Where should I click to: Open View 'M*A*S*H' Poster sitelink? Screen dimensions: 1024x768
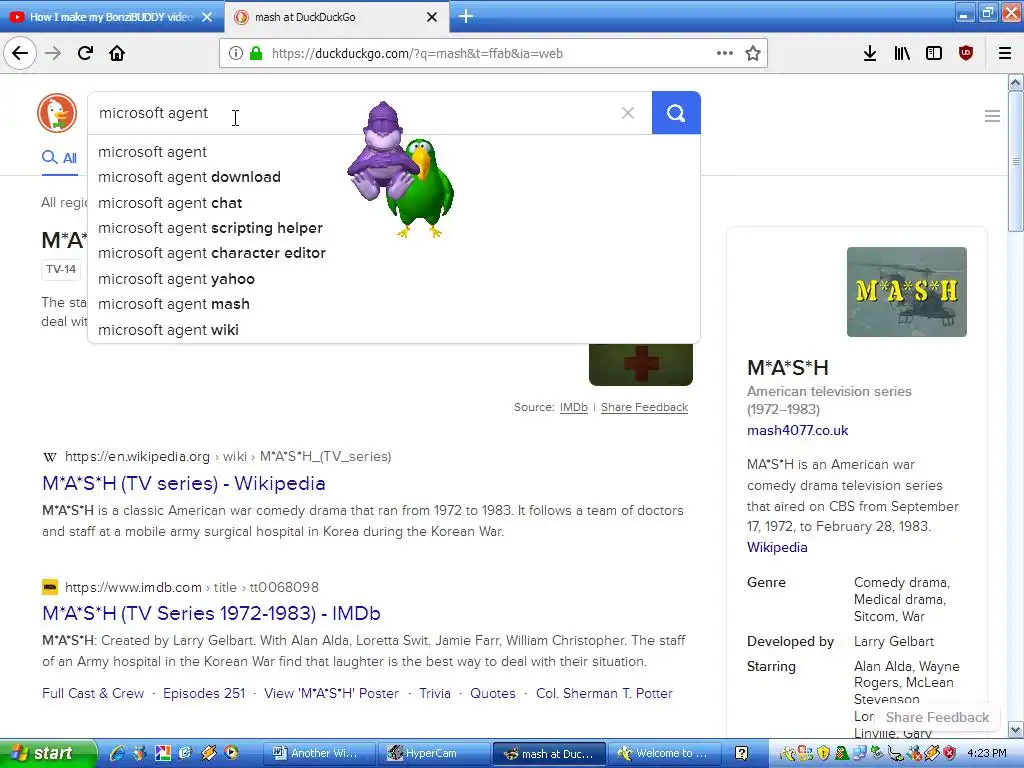pos(331,694)
